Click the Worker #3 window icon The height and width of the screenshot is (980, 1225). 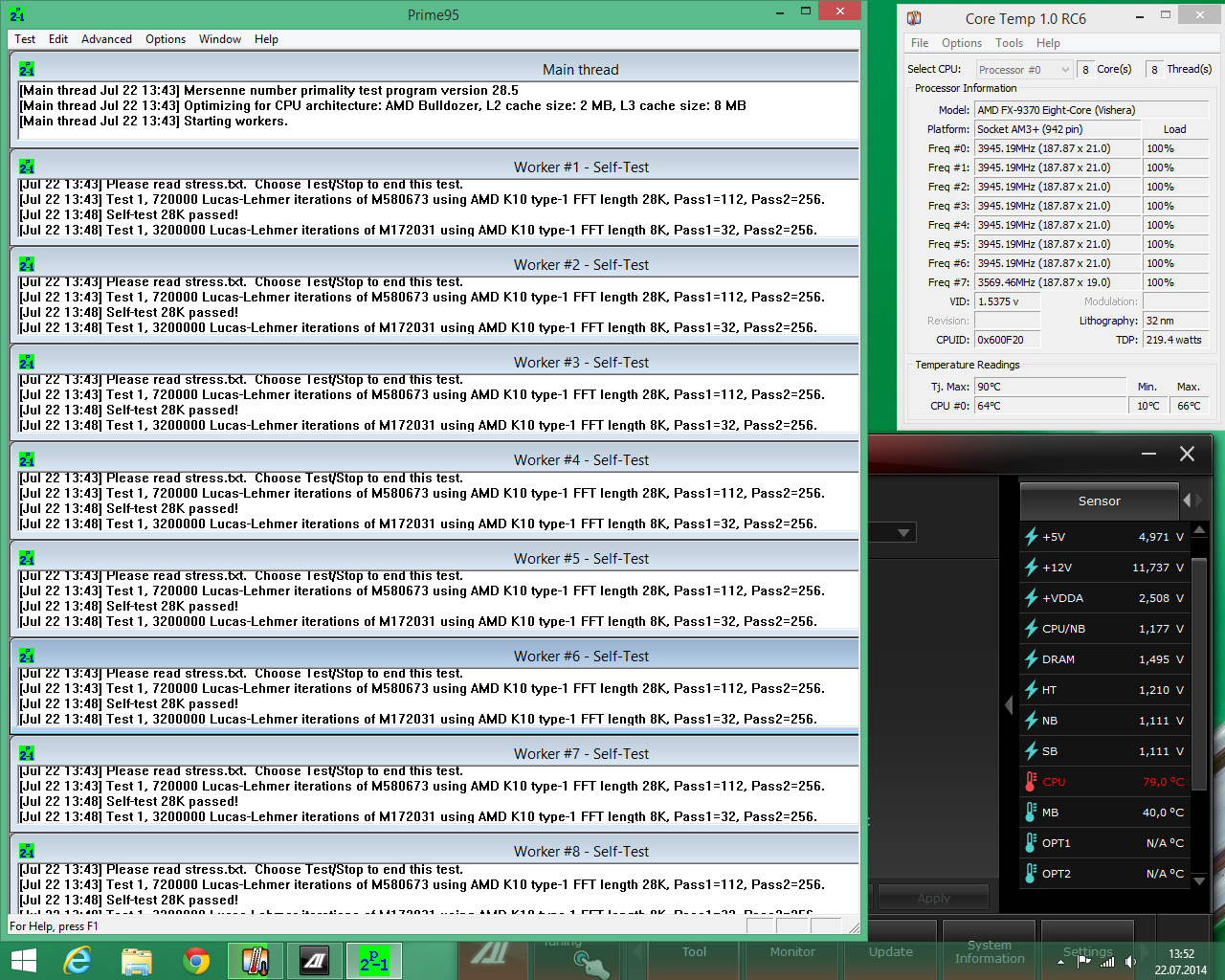pos(27,362)
